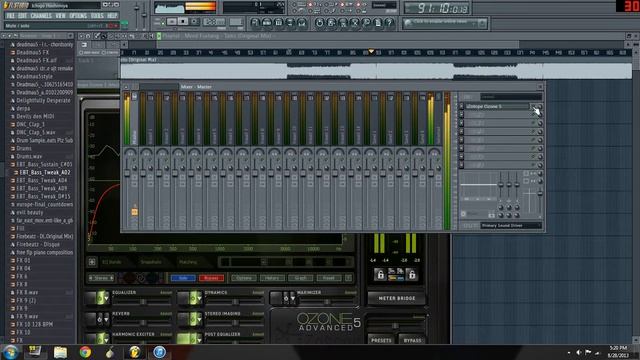Screen dimensions: 640x360
Task: Expand the Drums folder in browser
Action: pyautogui.click(x=23, y=149)
